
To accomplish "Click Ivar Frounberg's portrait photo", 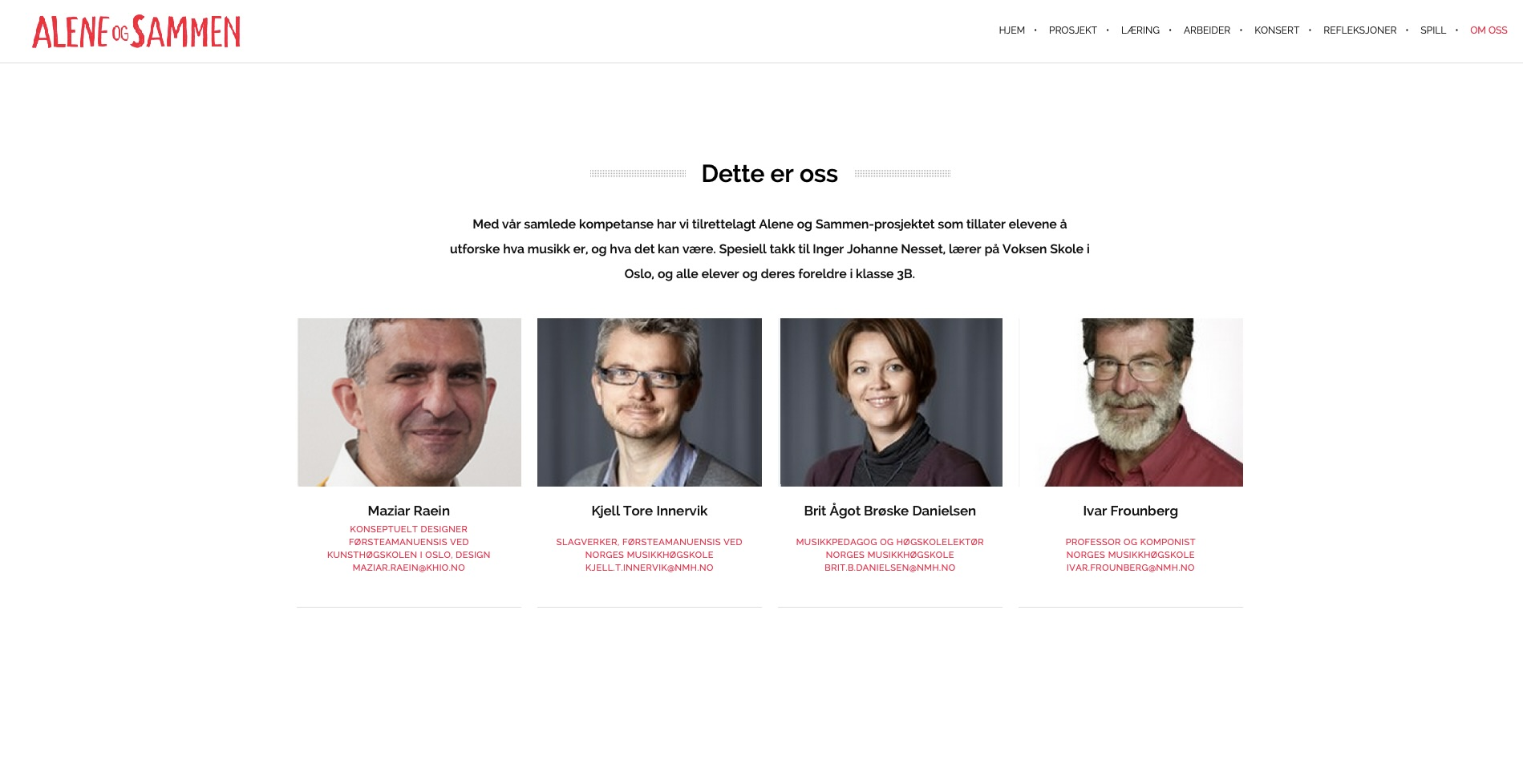I will pyautogui.click(x=1131, y=402).
